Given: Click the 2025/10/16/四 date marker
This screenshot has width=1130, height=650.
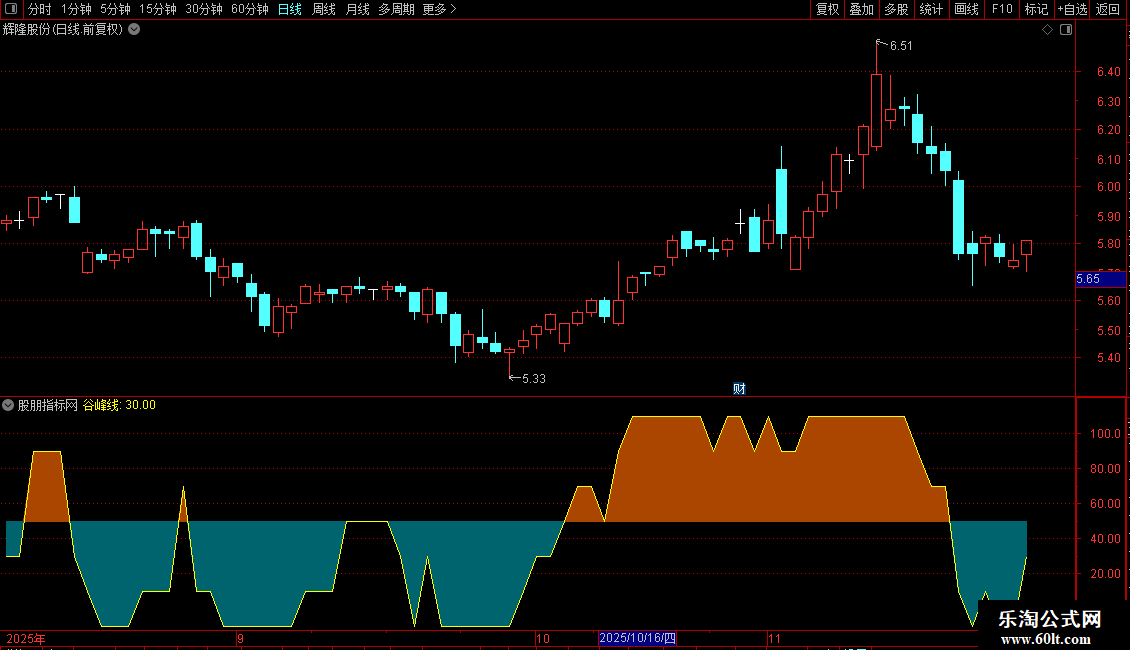Looking at the screenshot, I should coord(638,638).
